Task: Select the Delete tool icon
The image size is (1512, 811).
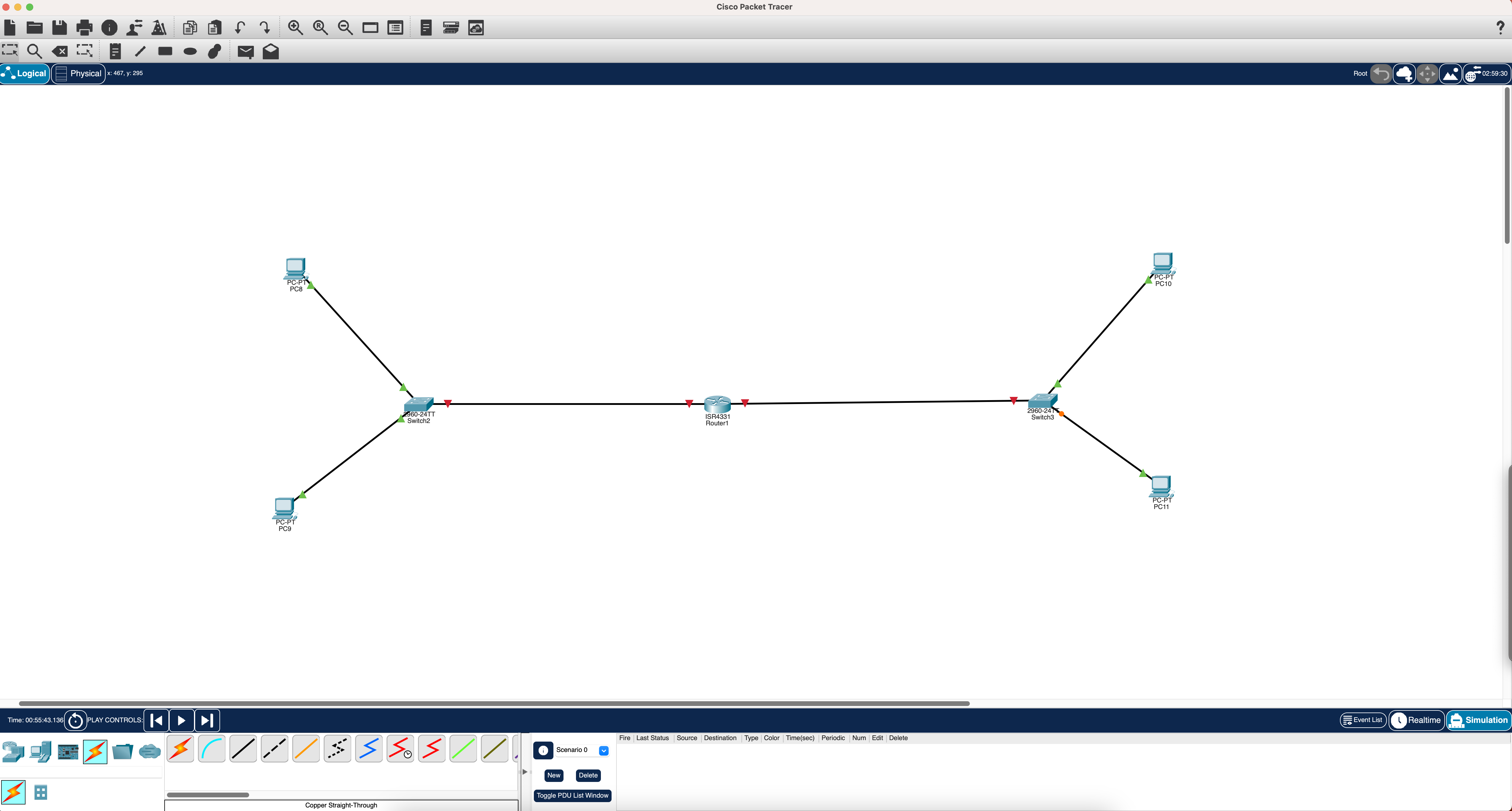Action: pyautogui.click(x=60, y=52)
